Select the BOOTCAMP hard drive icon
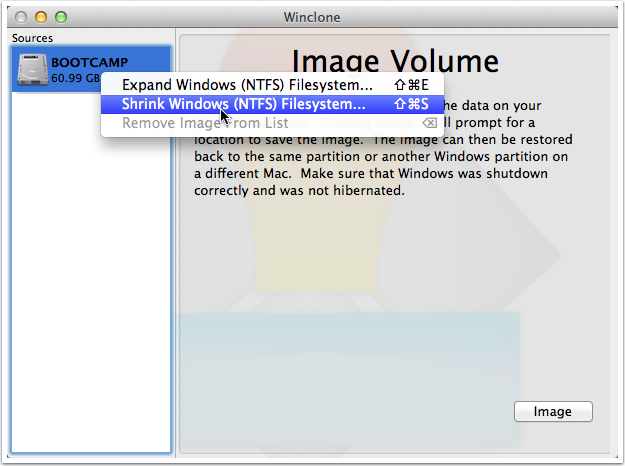Image resolution: width=625 pixels, height=466 pixels. point(32,69)
